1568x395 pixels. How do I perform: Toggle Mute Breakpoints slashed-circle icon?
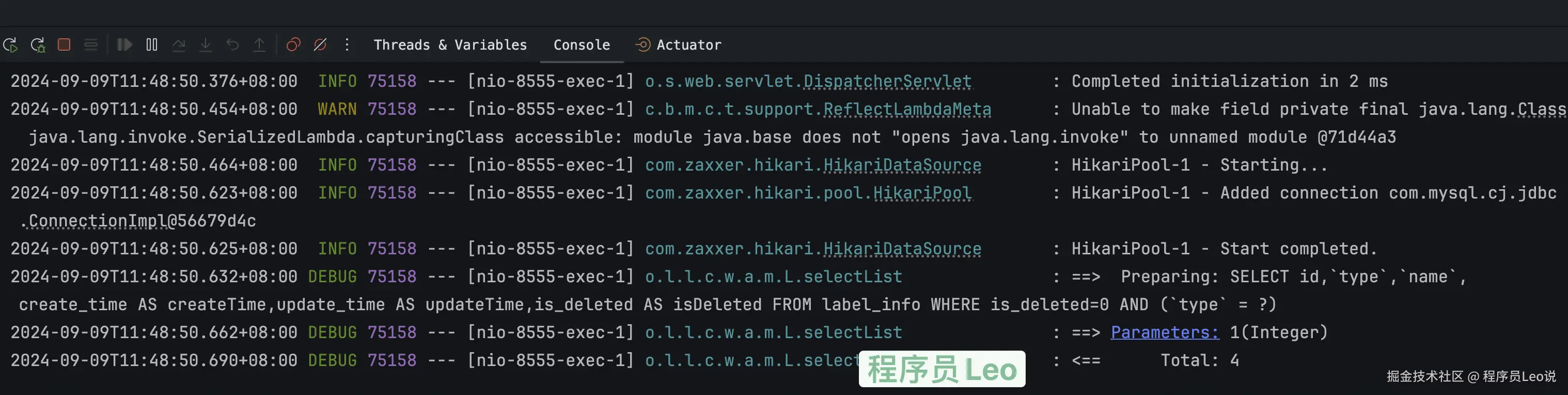click(x=320, y=44)
